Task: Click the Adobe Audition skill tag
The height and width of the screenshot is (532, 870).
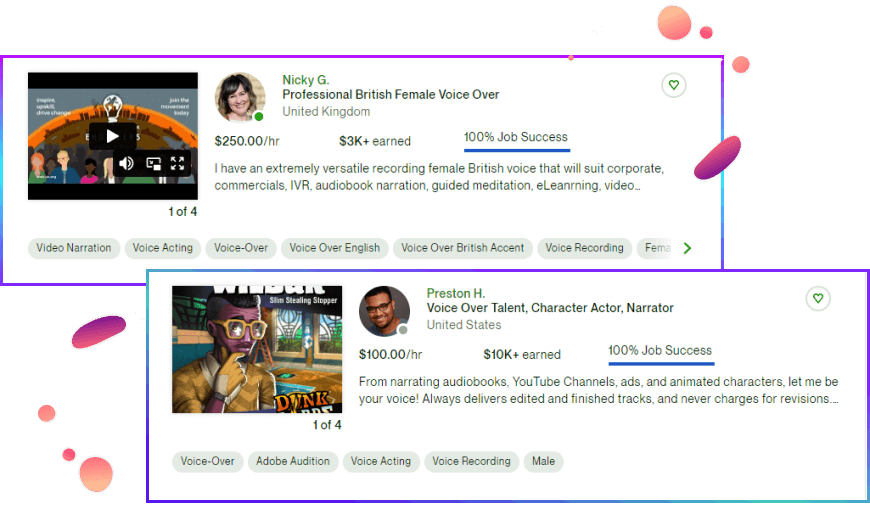Action: pos(292,461)
